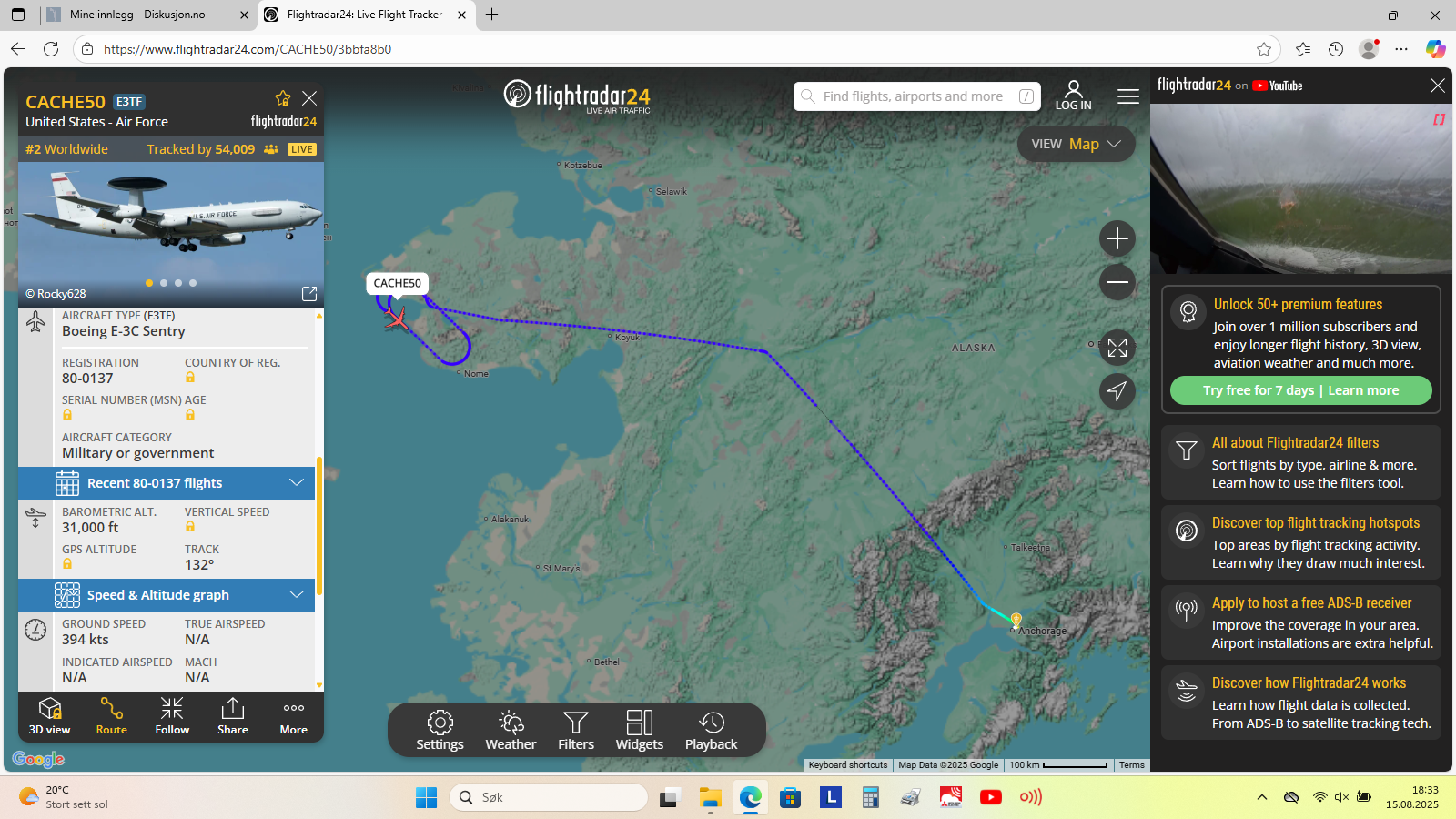Open the Filters tool

575,731
